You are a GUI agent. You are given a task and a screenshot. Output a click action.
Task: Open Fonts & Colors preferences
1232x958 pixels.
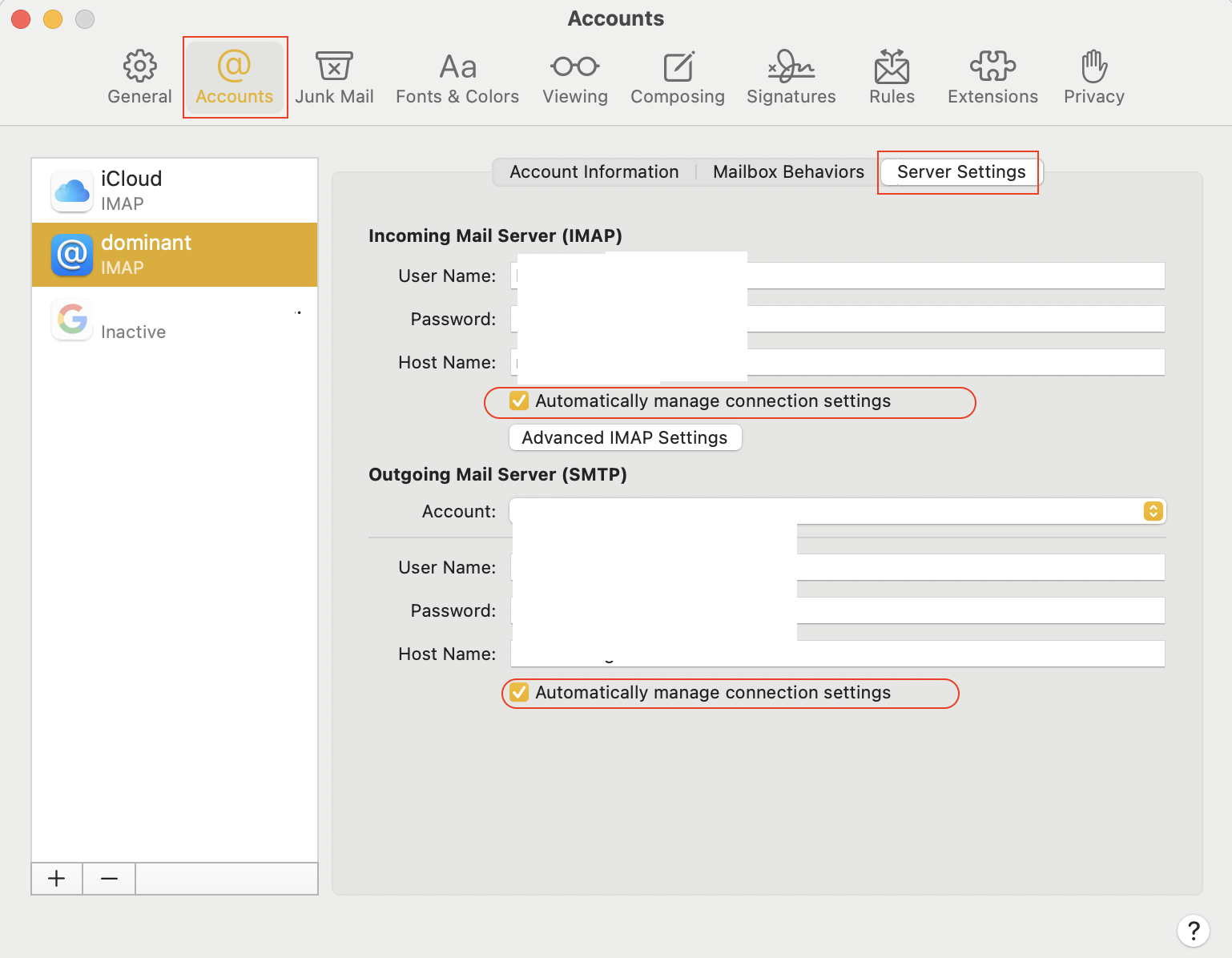[x=457, y=78]
